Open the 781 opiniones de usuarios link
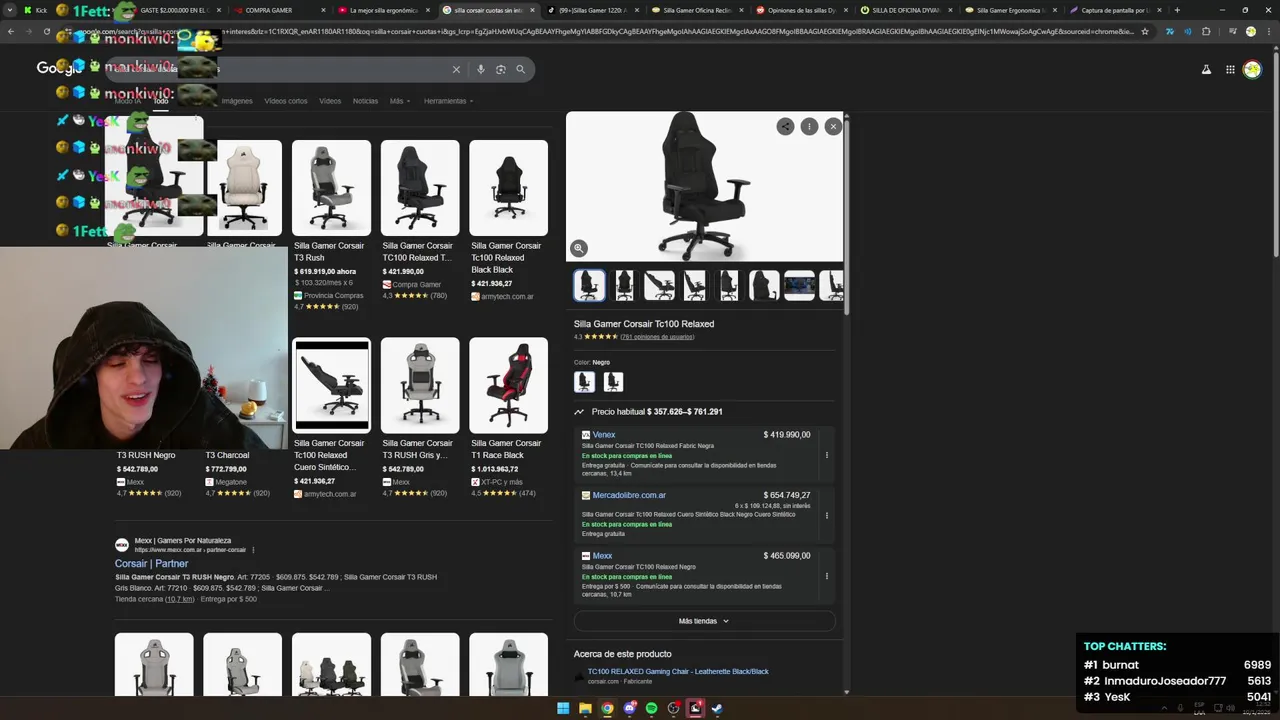 coord(657,337)
